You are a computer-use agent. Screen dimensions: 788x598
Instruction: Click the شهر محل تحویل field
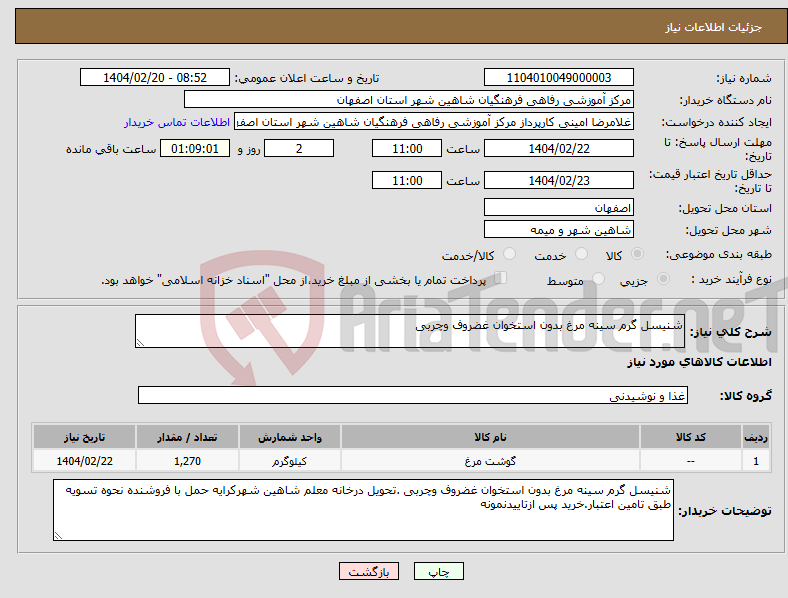558,230
